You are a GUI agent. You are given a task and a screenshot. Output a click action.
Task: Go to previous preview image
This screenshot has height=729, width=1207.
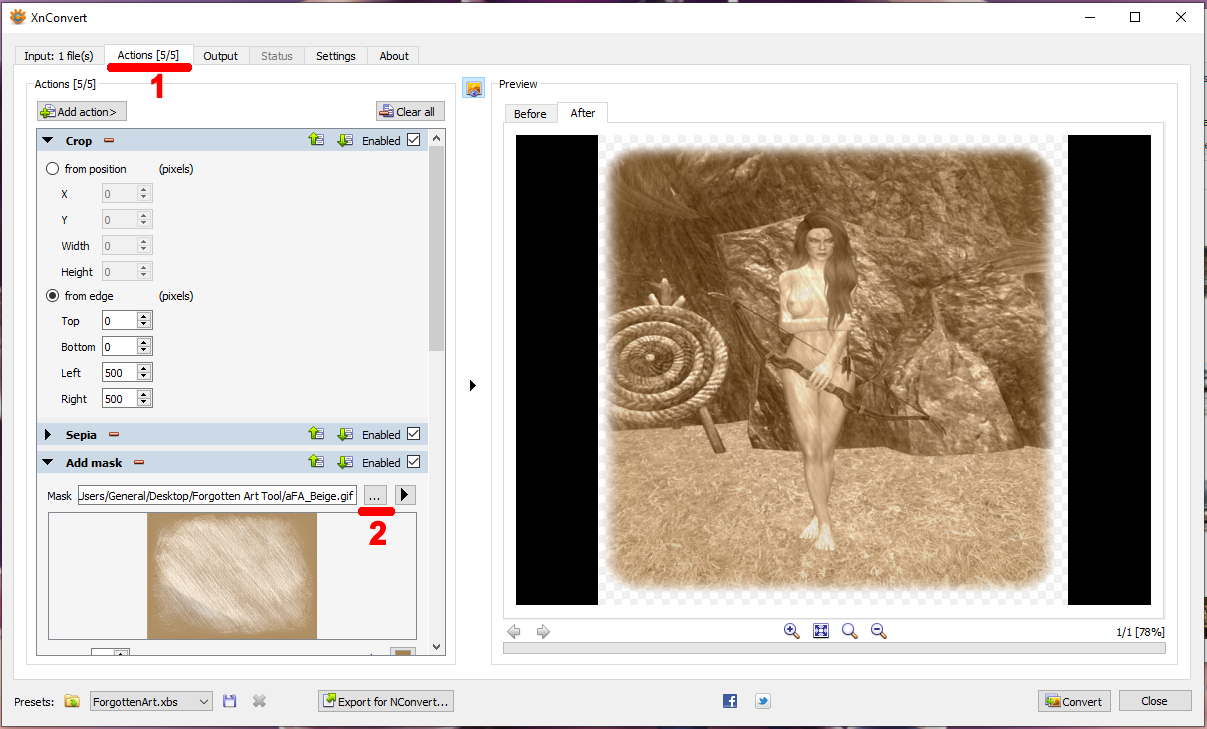point(514,632)
